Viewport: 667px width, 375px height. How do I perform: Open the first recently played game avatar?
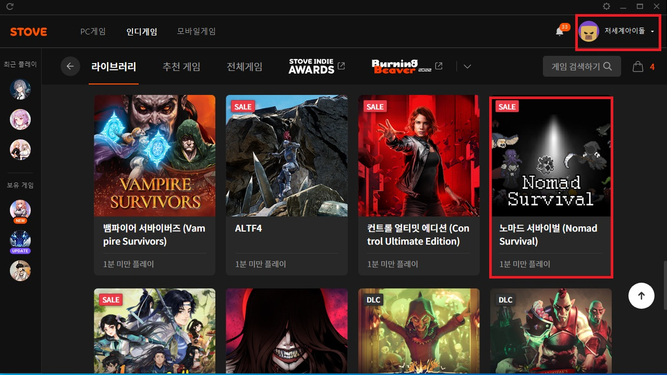(x=20, y=89)
